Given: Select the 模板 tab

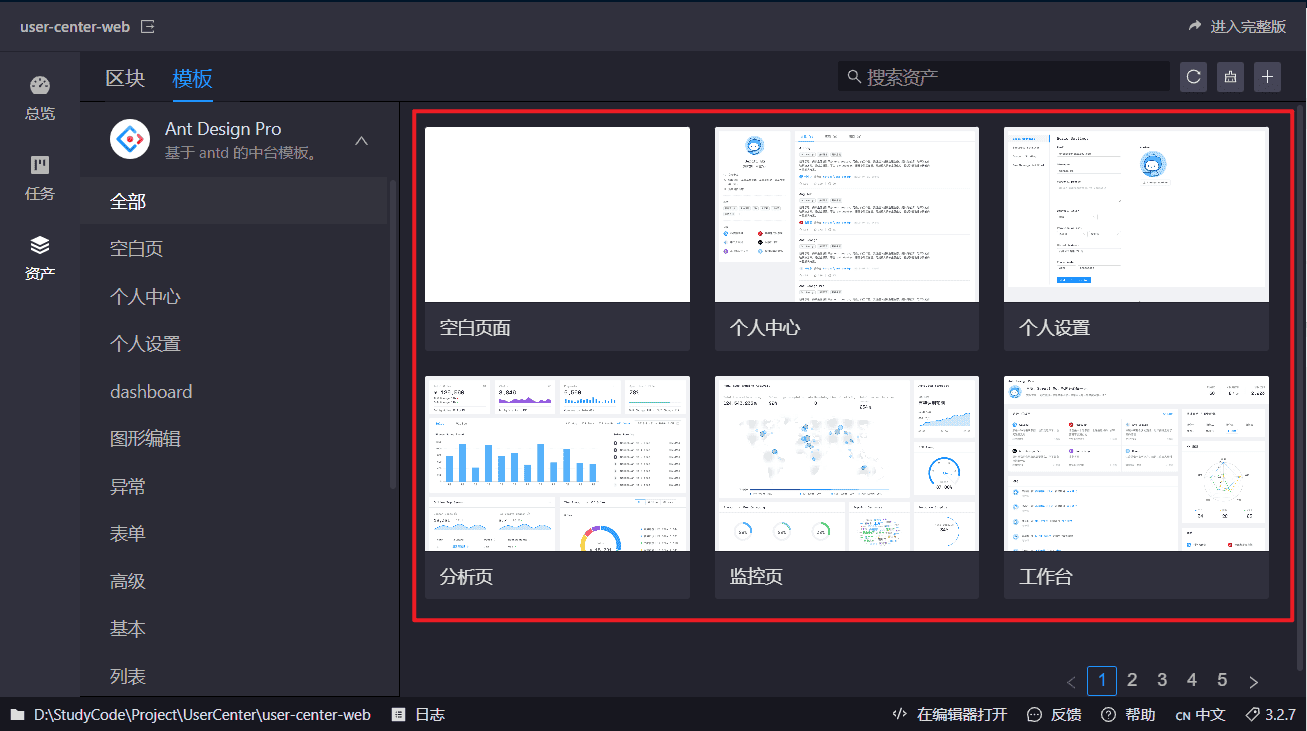Looking at the screenshot, I should click(192, 78).
